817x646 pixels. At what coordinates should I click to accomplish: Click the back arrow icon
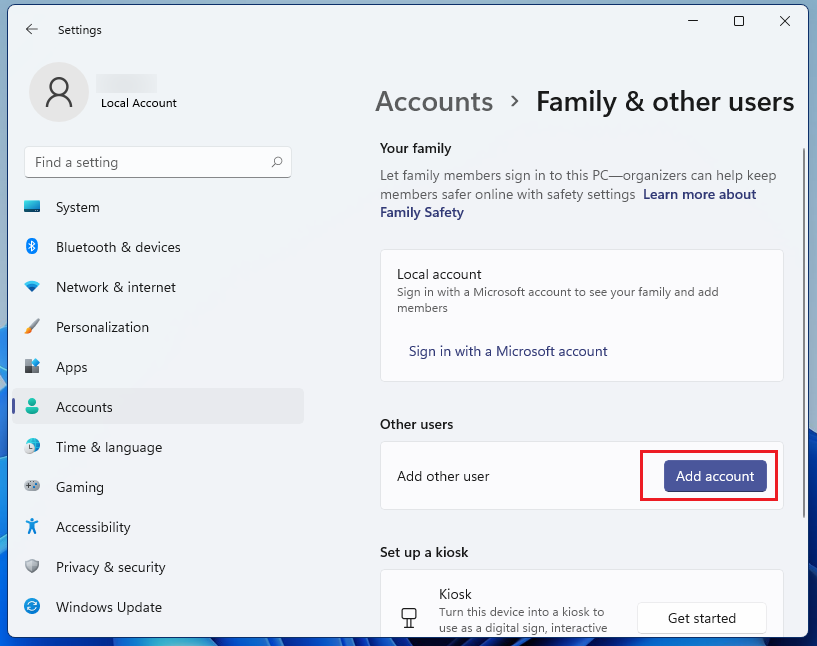point(32,29)
